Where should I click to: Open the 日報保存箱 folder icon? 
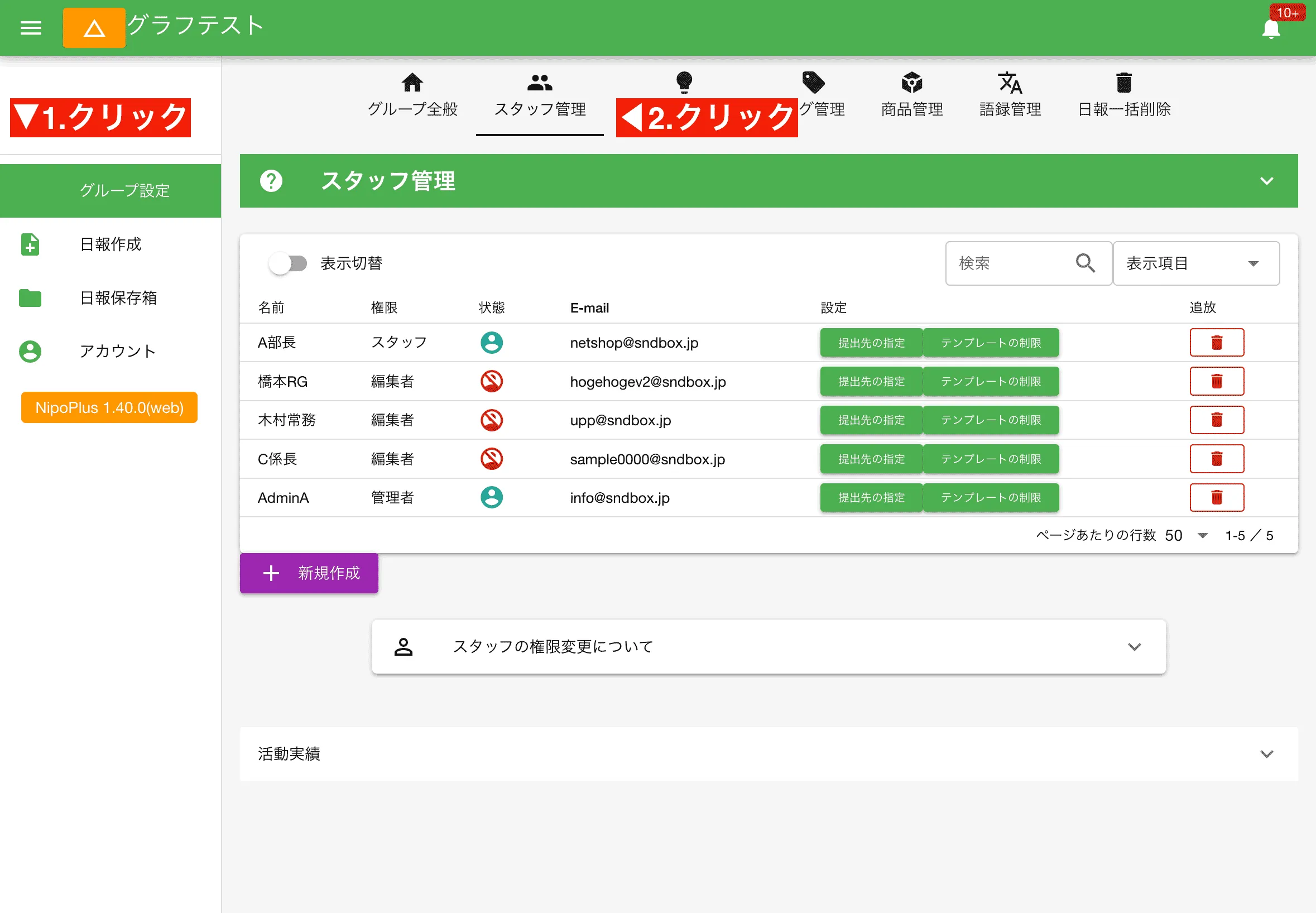pos(29,298)
